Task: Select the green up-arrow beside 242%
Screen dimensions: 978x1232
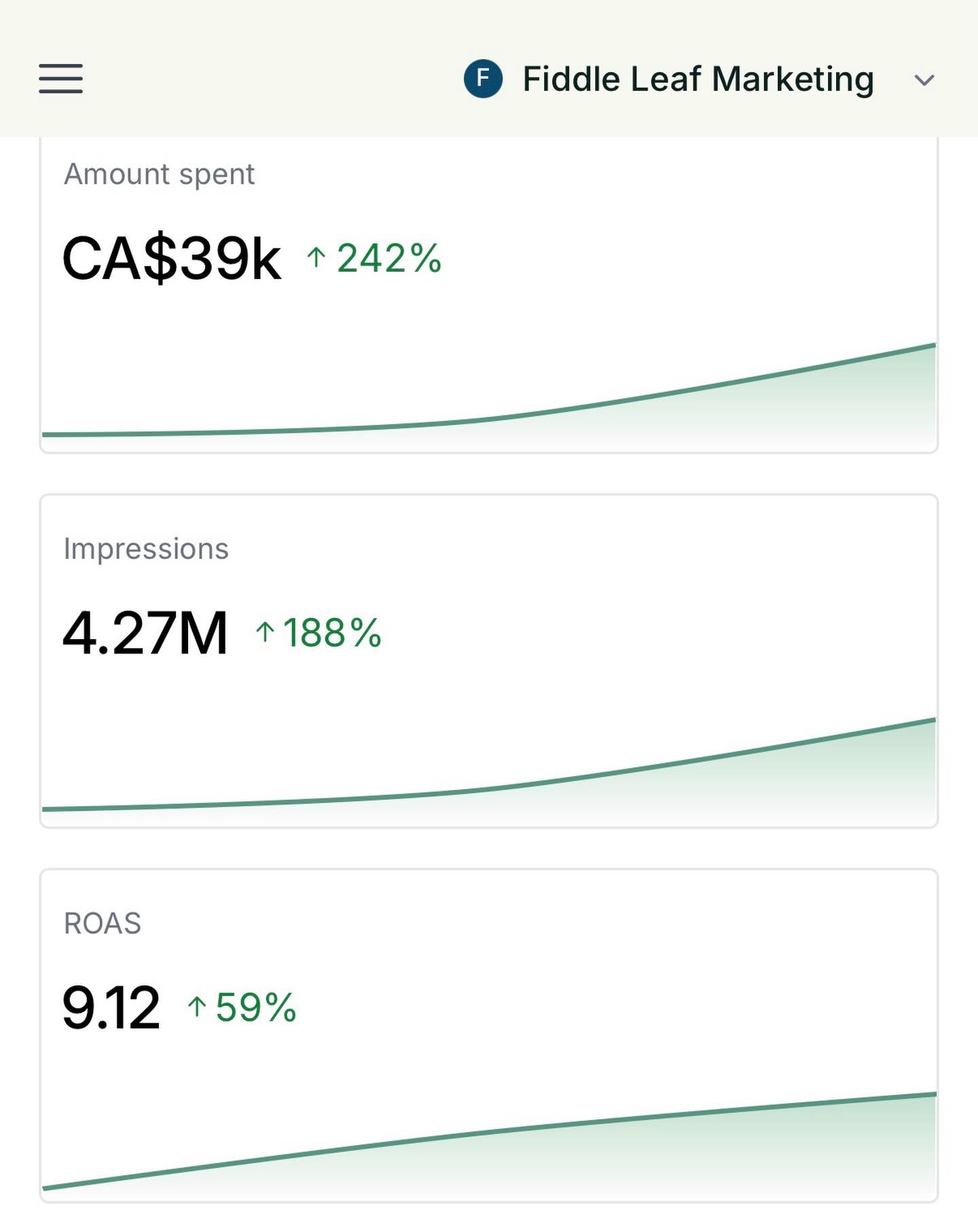Action: pyautogui.click(x=315, y=259)
